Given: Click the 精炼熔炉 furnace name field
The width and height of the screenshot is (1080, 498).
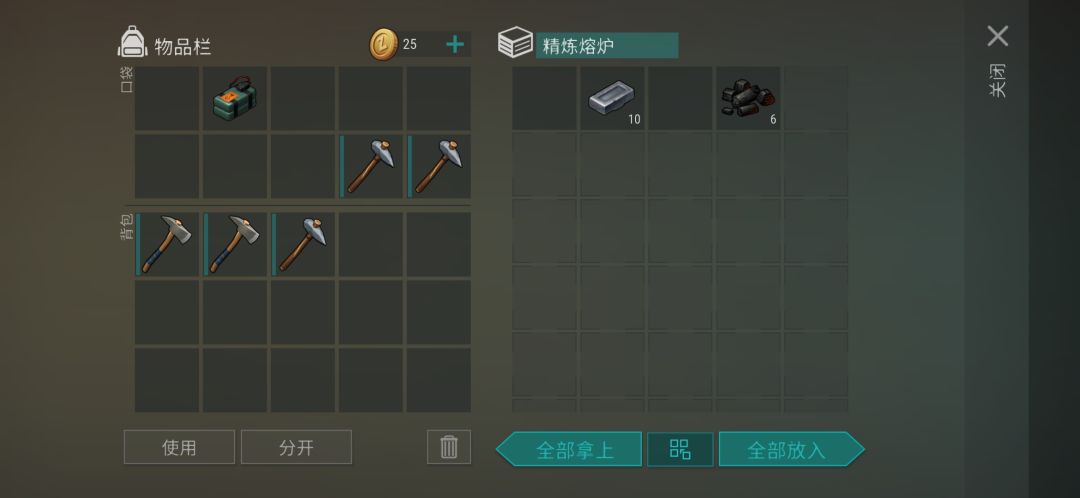Looking at the screenshot, I should pos(607,45).
